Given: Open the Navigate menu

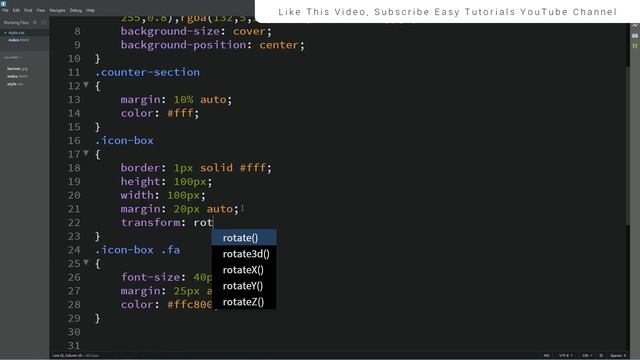Looking at the screenshot, I should coord(57,10).
